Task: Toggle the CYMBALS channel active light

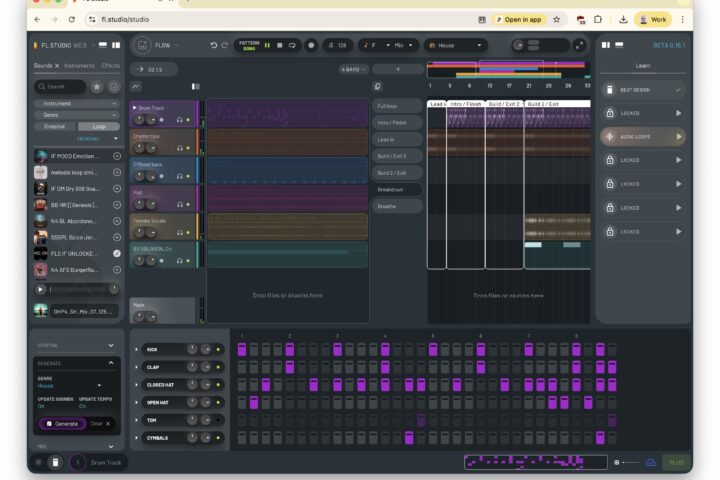Action: coord(218,438)
